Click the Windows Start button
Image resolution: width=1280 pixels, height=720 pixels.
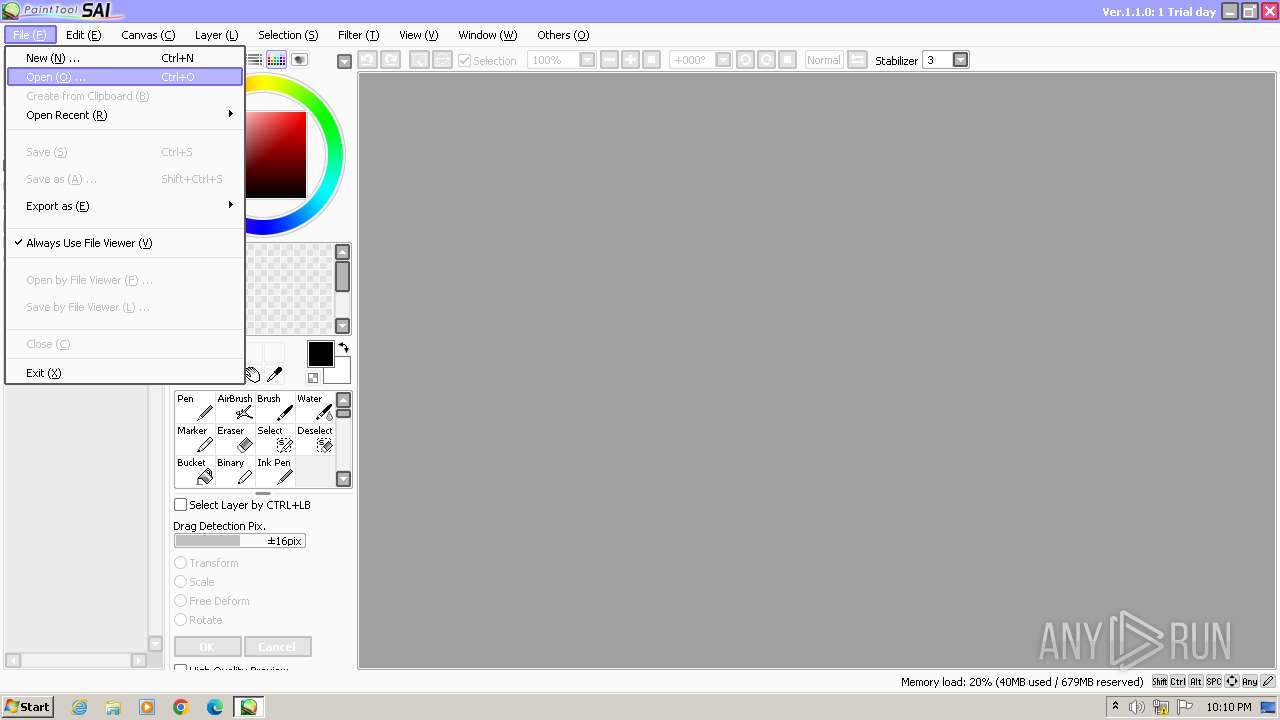[x=28, y=707]
